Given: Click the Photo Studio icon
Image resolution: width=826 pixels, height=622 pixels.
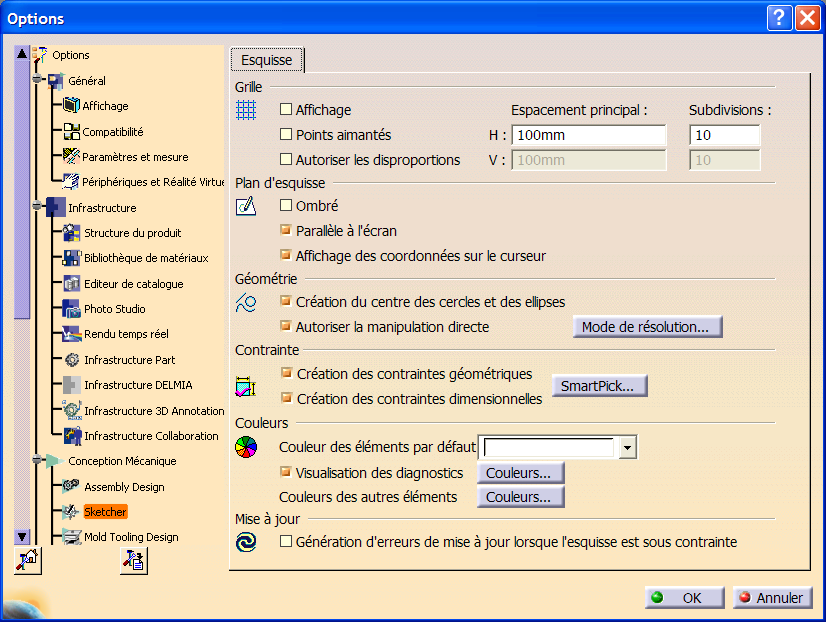Looking at the screenshot, I should (72, 309).
